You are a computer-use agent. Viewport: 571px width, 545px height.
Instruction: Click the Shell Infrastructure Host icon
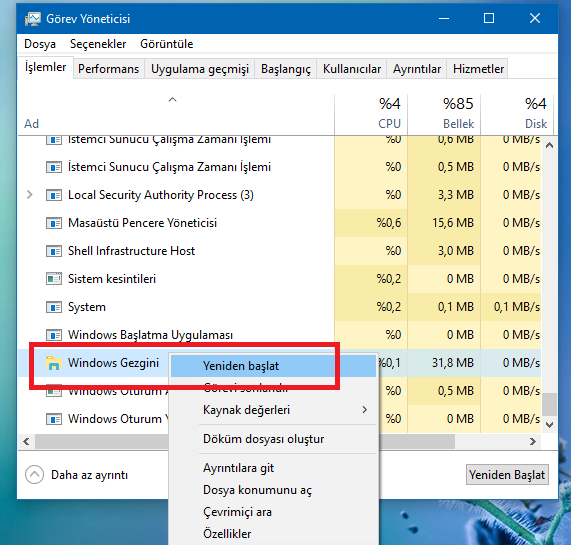pos(54,251)
